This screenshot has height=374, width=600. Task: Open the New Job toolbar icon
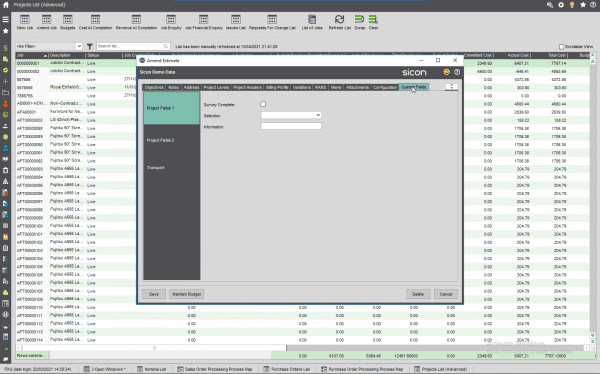coord(24,22)
